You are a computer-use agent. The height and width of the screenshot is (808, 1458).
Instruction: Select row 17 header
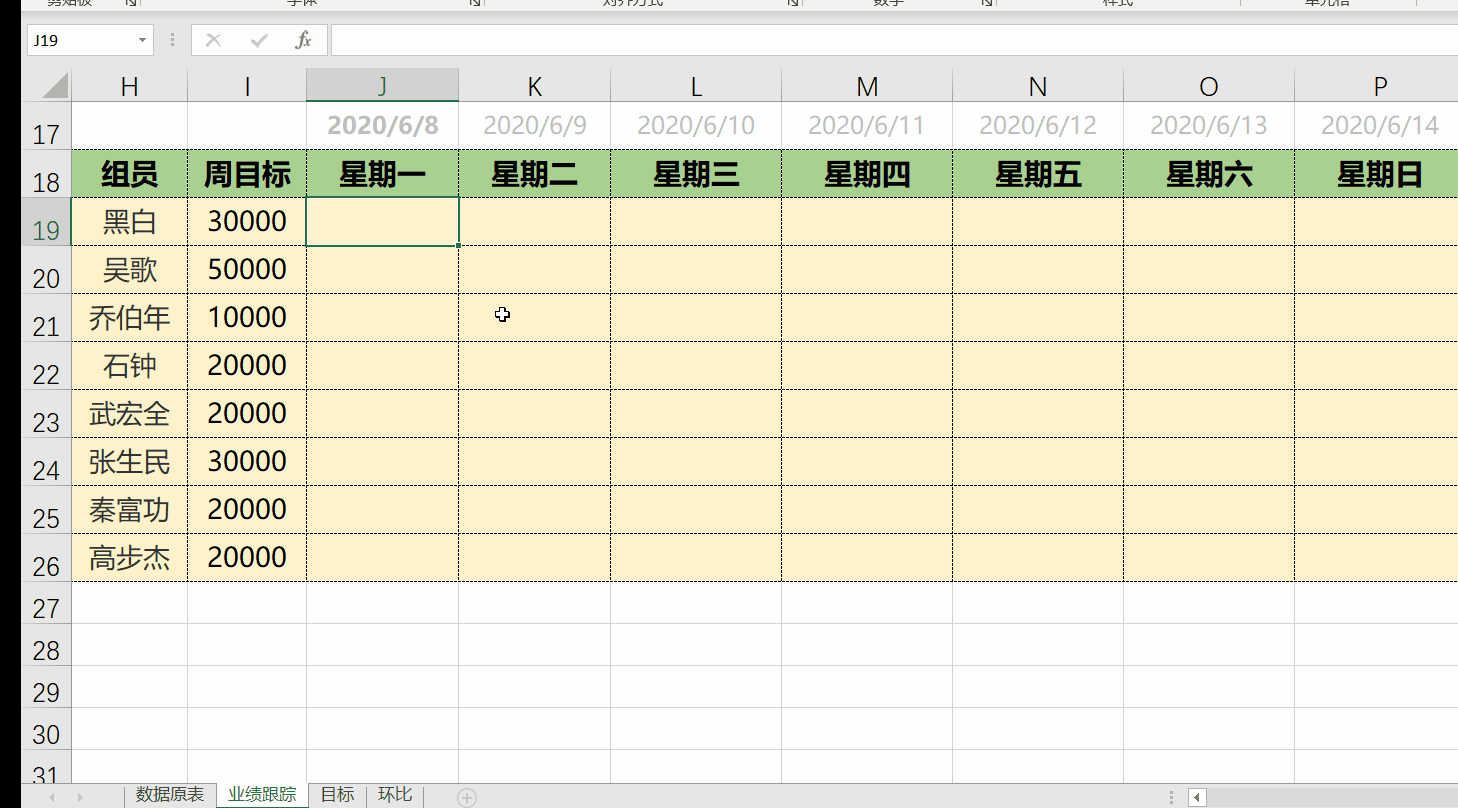click(46, 126)
